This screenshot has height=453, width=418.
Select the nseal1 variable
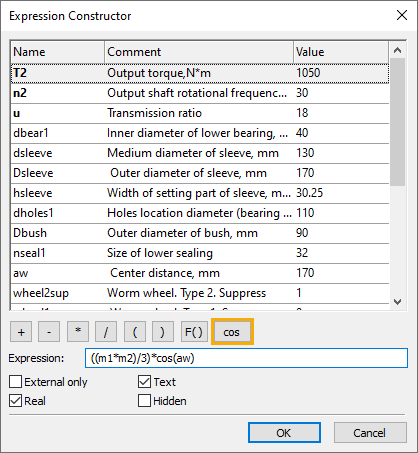[x=200, y=253]
